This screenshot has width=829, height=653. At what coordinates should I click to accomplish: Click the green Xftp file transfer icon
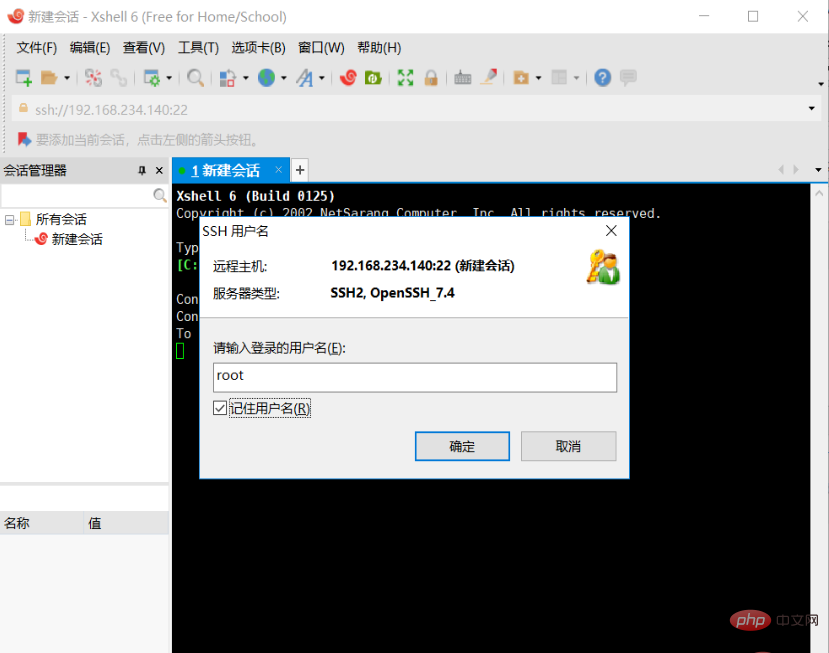[x=373, y=78]
